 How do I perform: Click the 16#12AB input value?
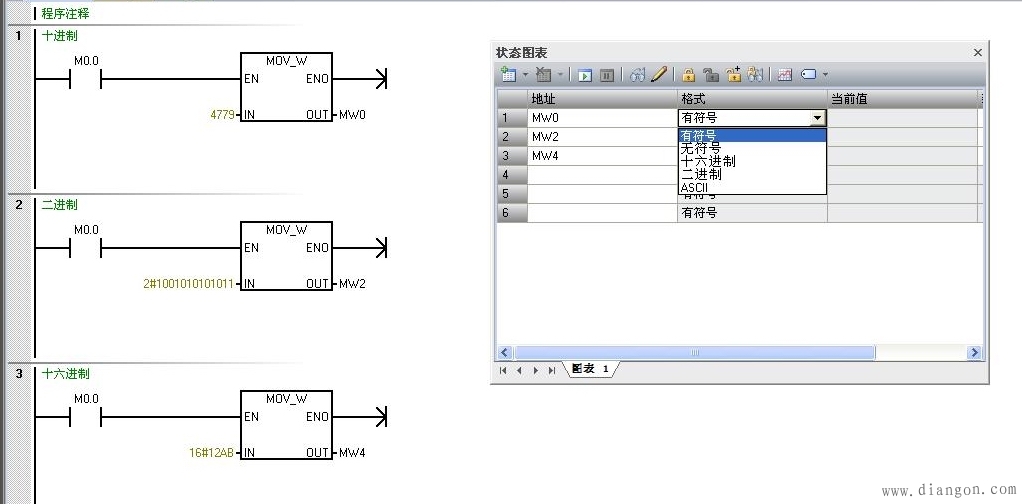pos(211,452)
